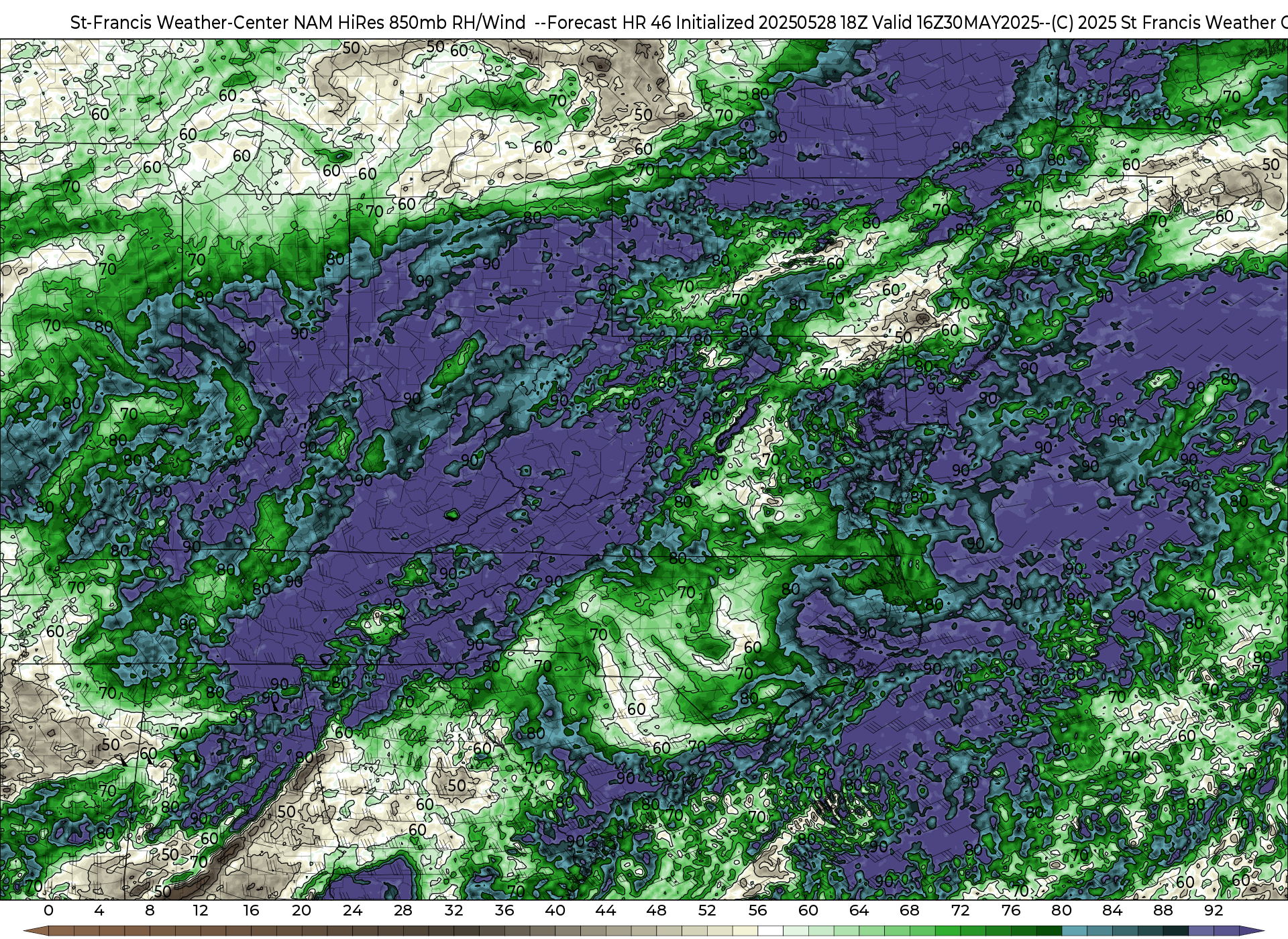Click the color scale label '32'
This screenshot has width=1288, height=939.
tap(453, 910)
